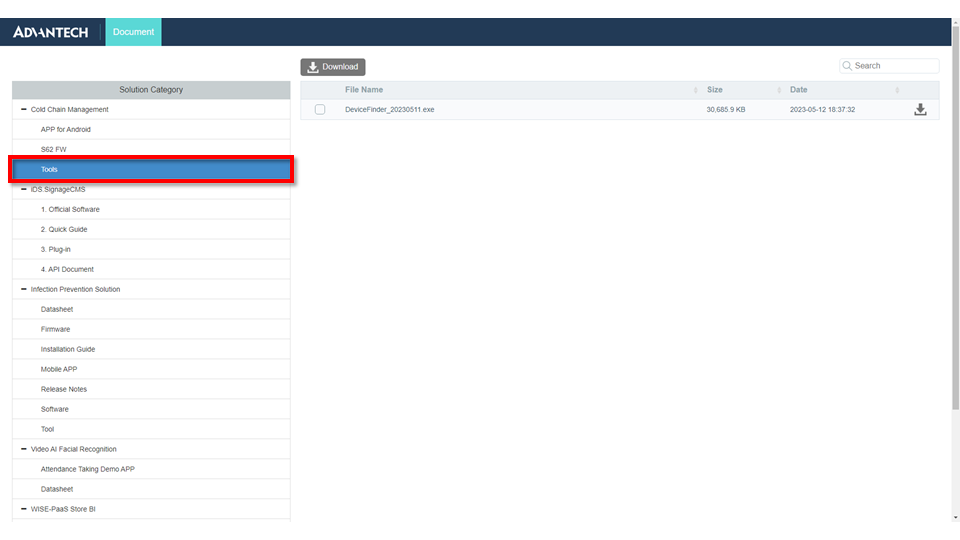Collapse the Cold Chain Management category
This screenshot has width=960, height=540.
(23, 110)
